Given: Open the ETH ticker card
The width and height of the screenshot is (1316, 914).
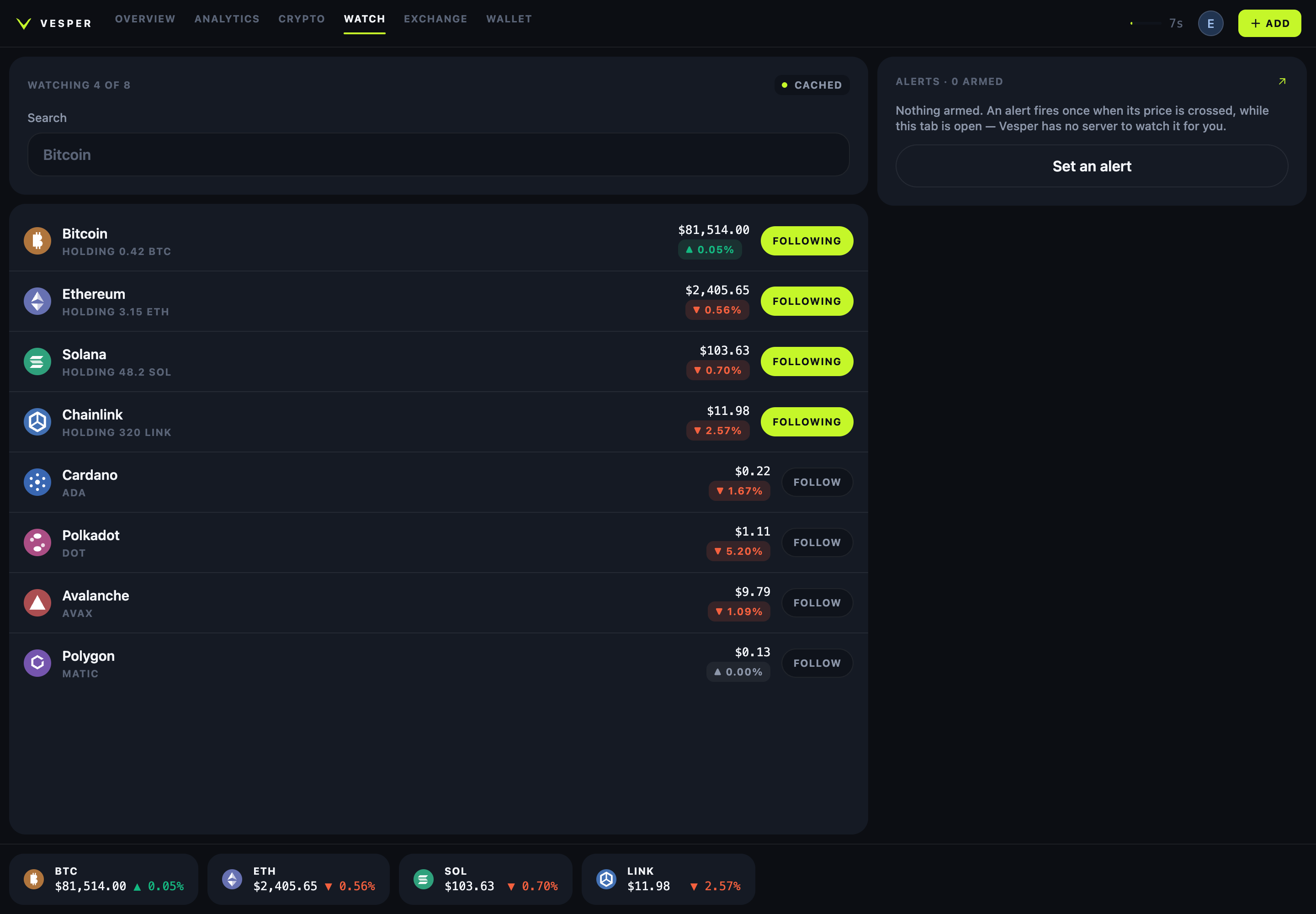Looking at the screenshot, I should pyautogui.click(x=298, y=879).
